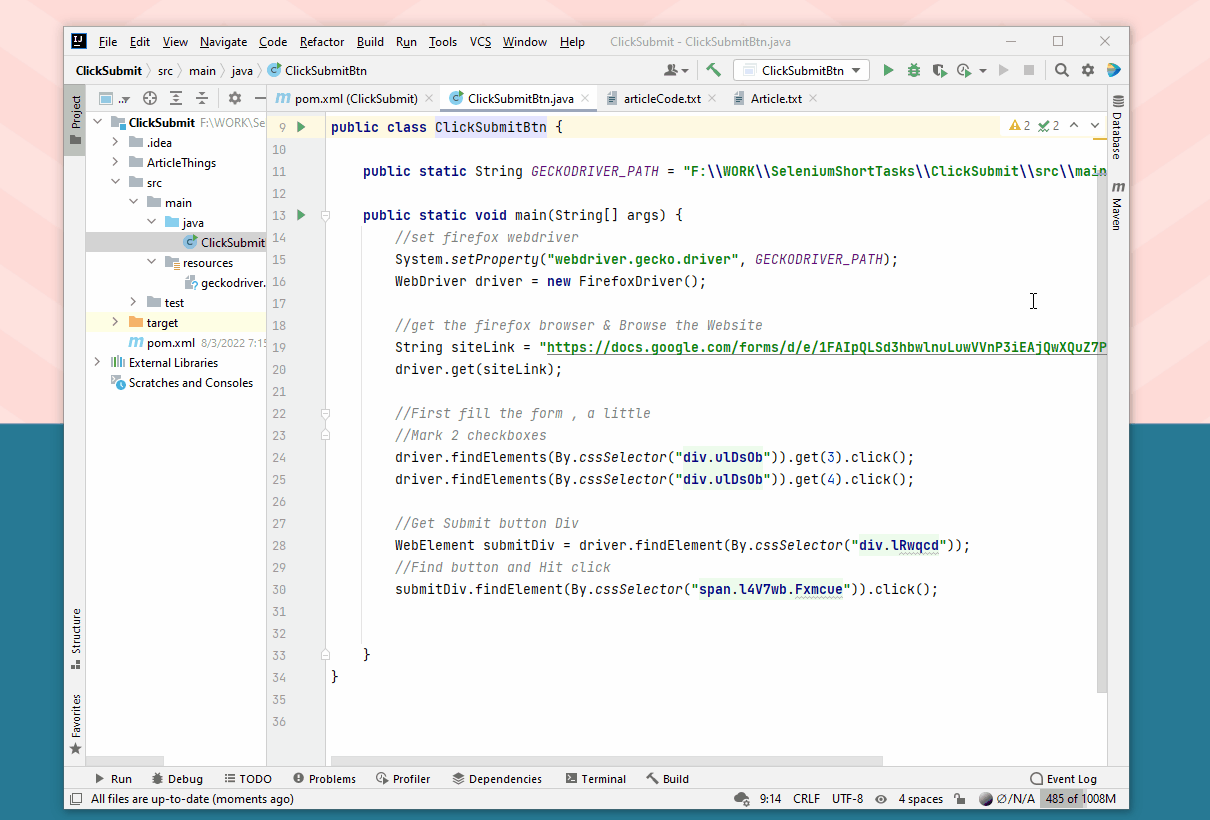
Task: Expand External Libraries node
Action: click(x=98, y=362)
